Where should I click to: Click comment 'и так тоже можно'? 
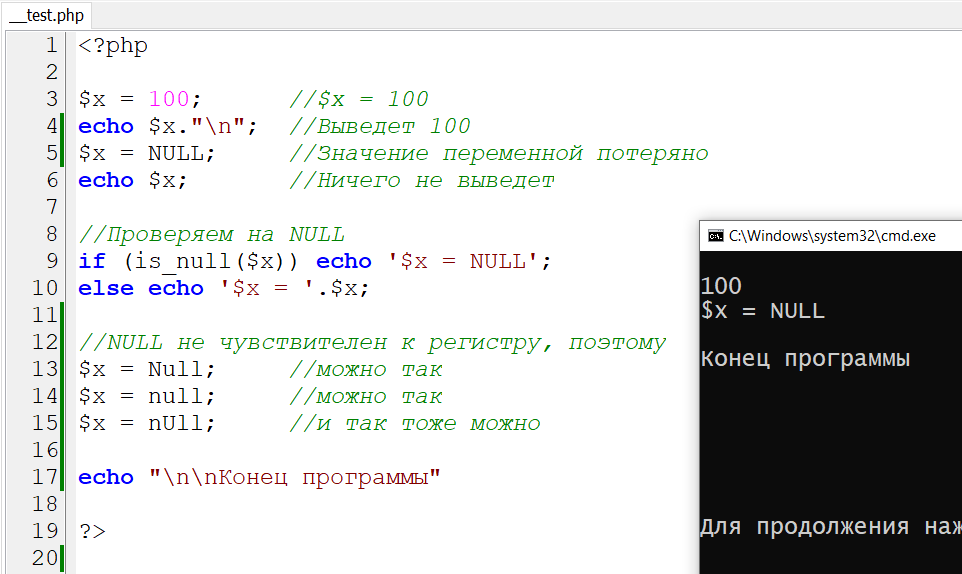tap(428, 423)
